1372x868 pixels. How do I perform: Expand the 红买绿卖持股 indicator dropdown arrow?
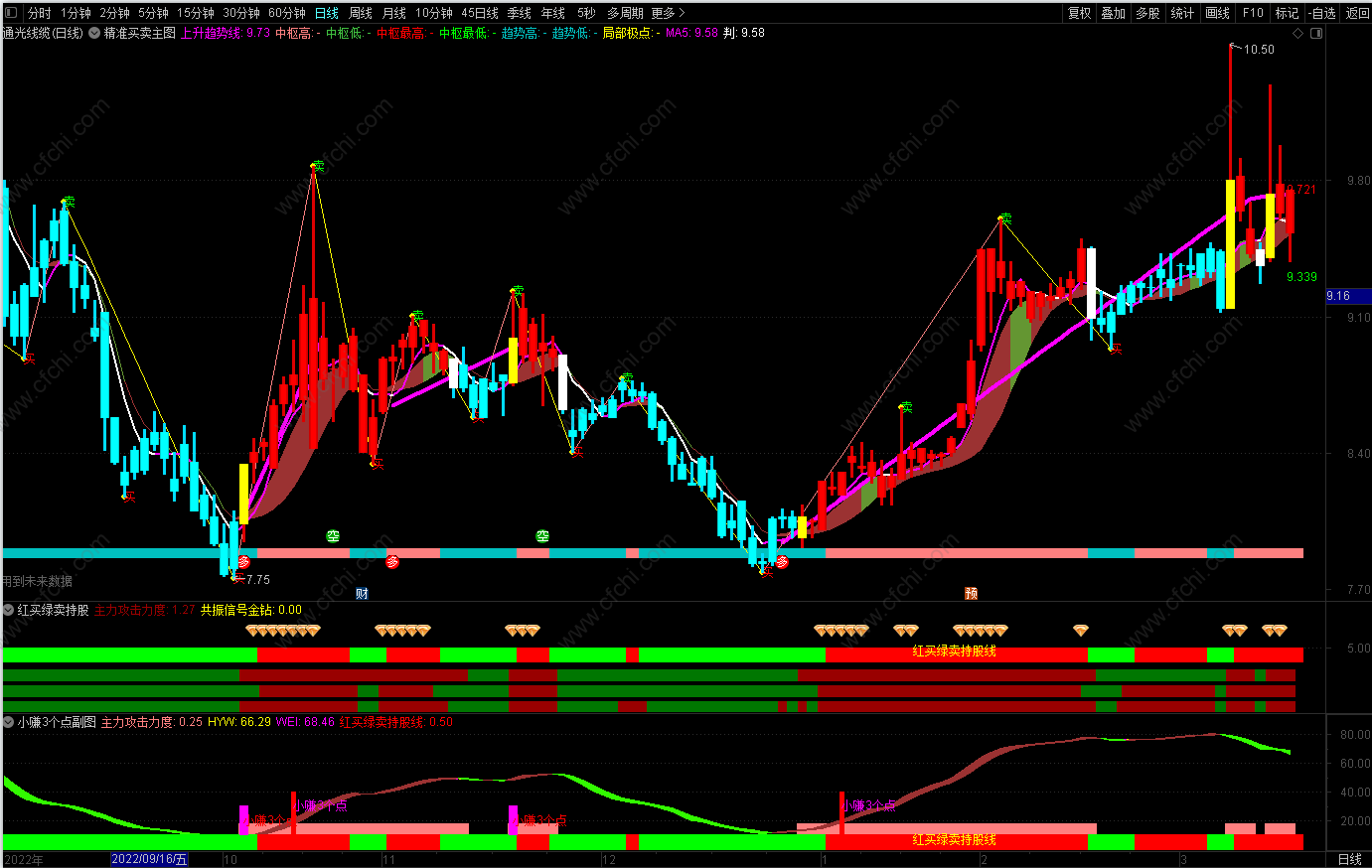(x=9, y=610)
